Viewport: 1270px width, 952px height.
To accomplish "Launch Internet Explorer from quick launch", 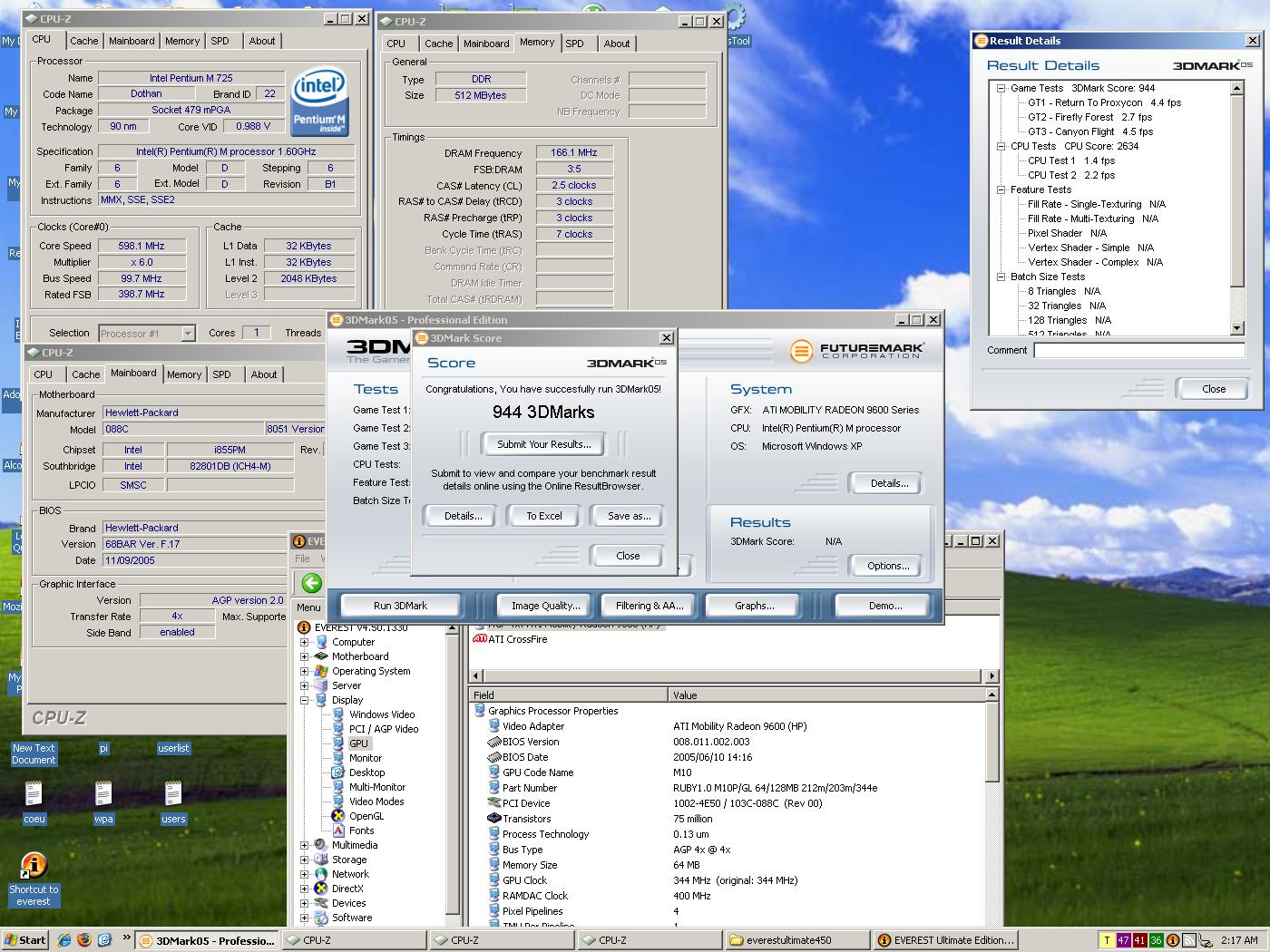I will [x=64, y=940].
